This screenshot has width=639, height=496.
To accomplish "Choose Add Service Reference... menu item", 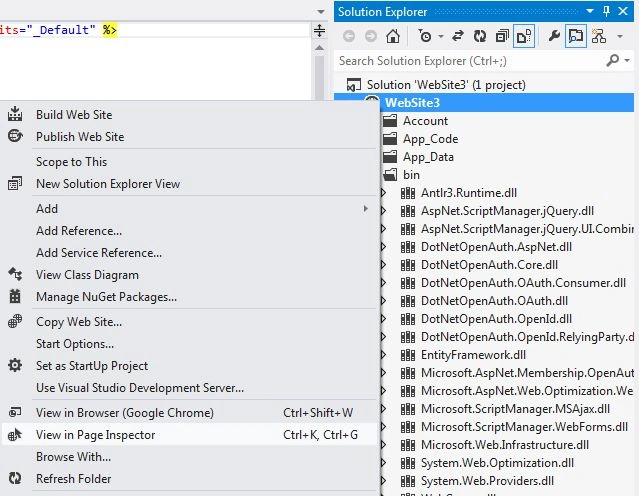I will [189, 253].
